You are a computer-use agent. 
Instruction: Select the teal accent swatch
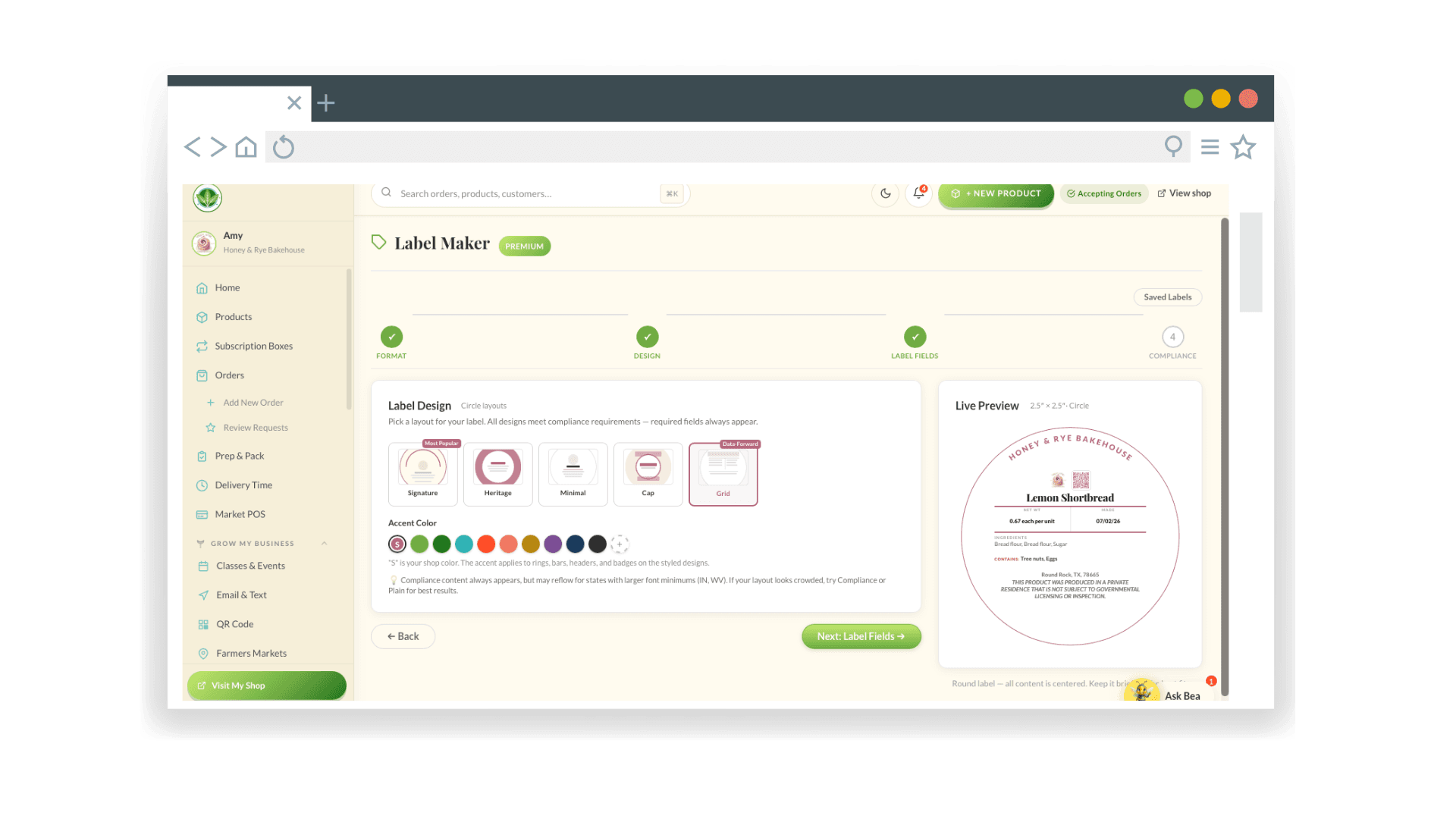pos(464,544)
